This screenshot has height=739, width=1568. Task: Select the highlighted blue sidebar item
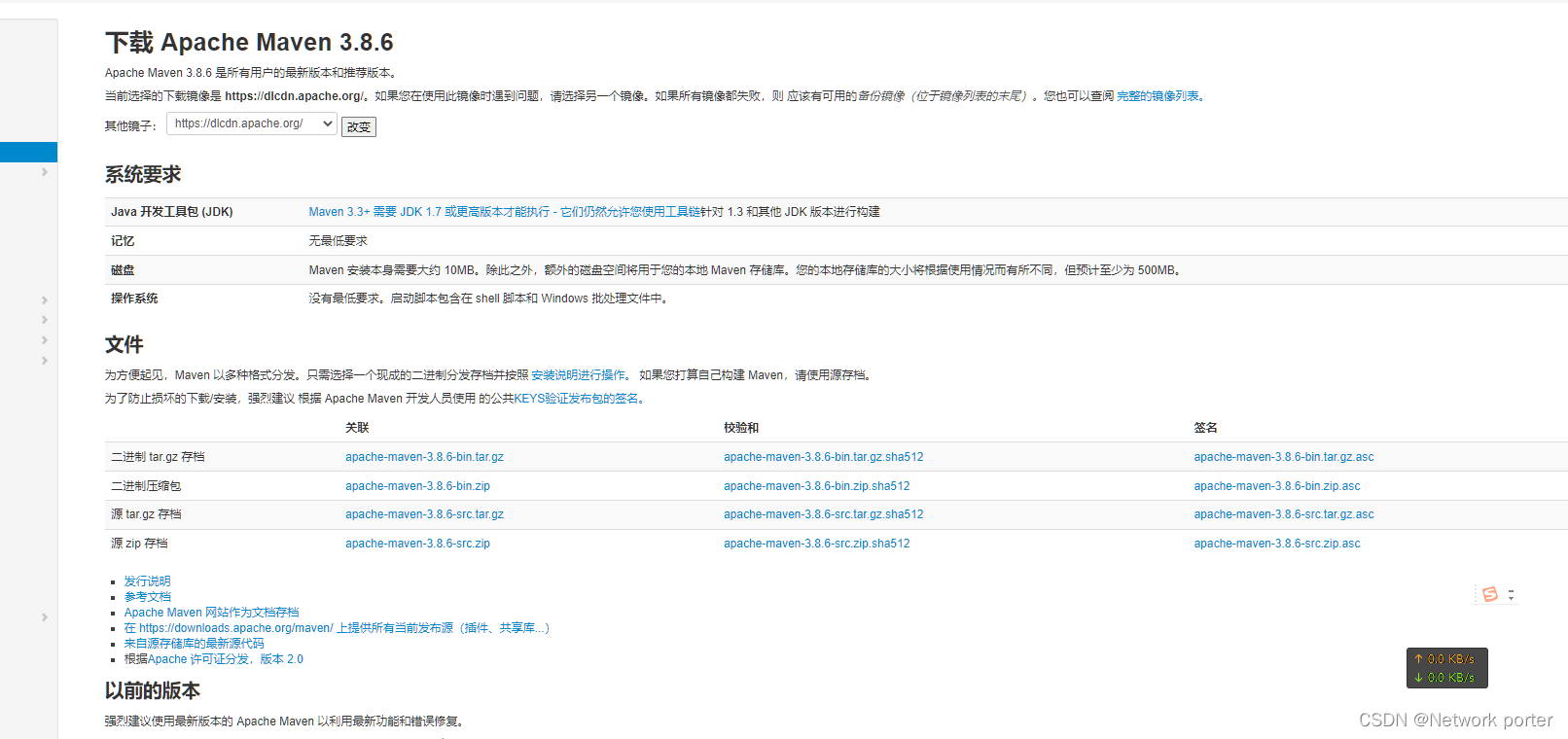(x=28, y=152)
